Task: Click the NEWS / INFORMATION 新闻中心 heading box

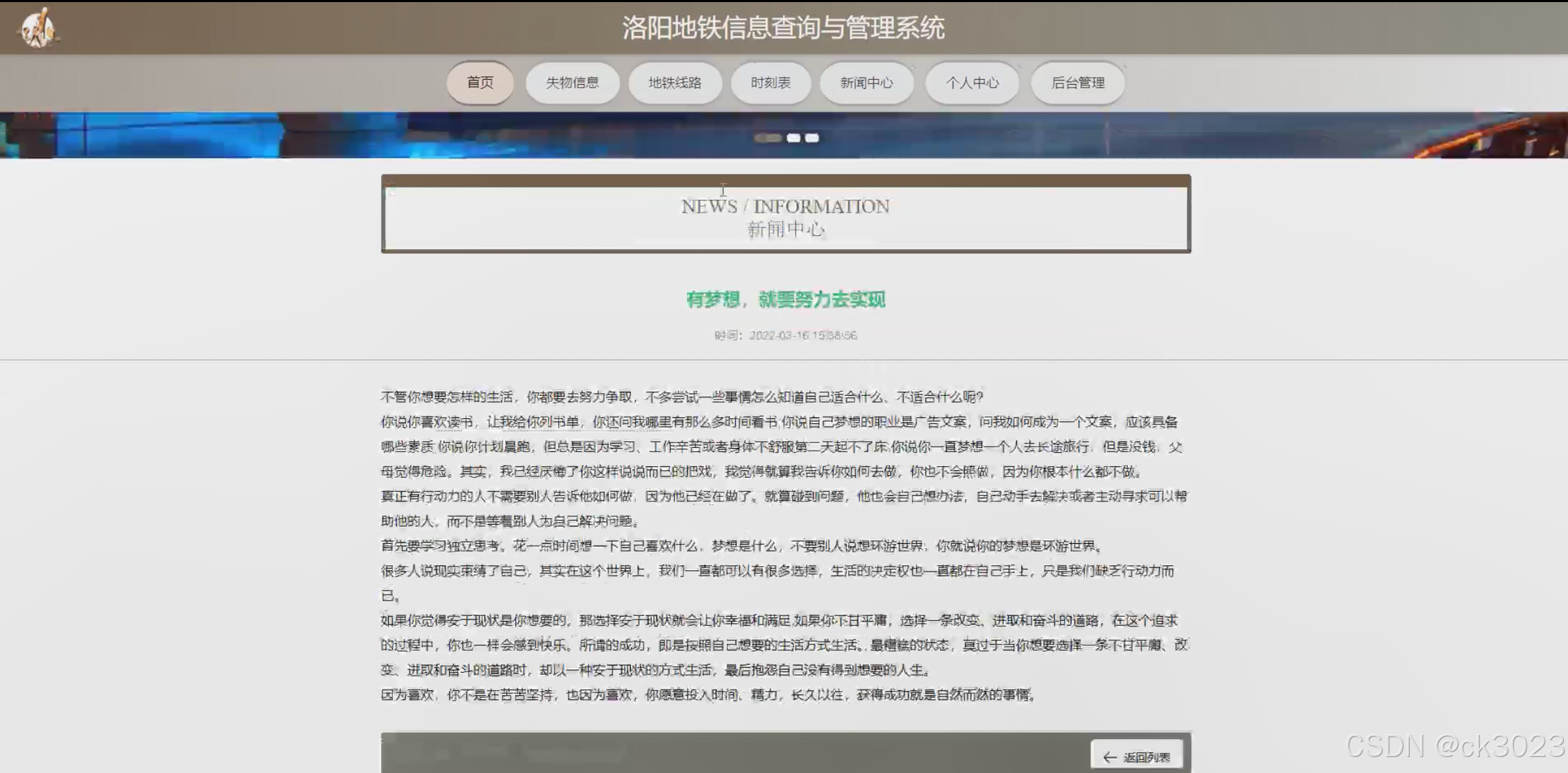Action: tap(785, 217)
